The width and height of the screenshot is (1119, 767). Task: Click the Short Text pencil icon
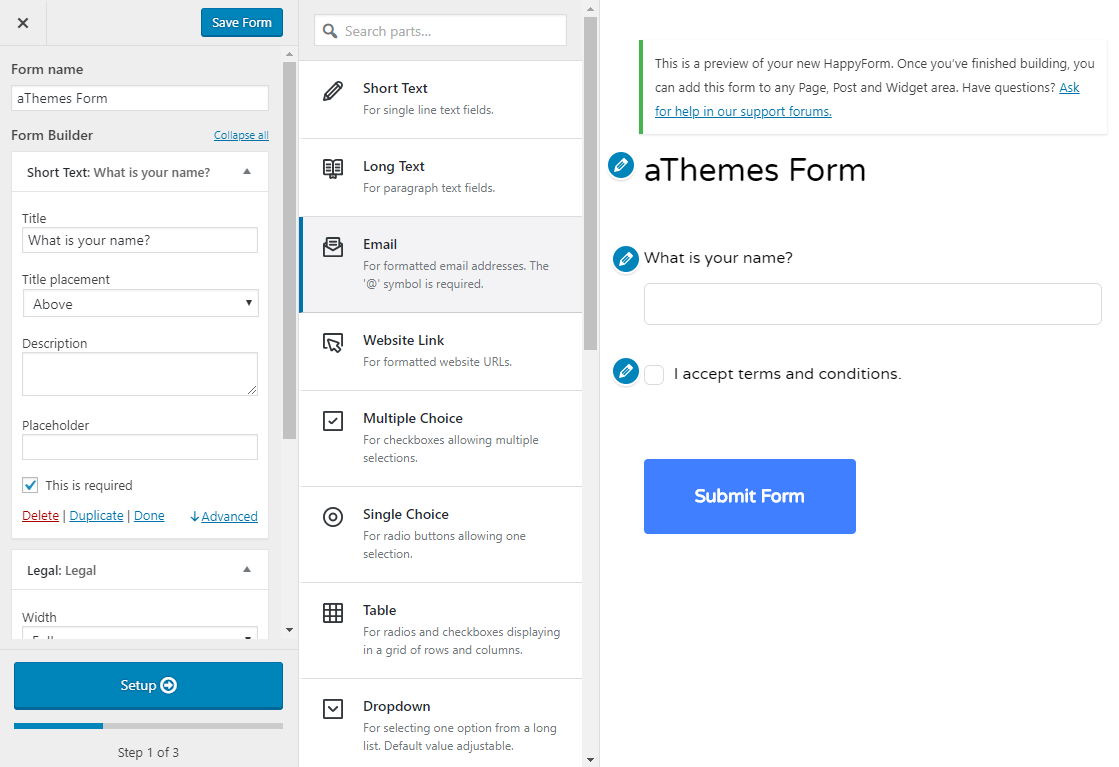333,92
